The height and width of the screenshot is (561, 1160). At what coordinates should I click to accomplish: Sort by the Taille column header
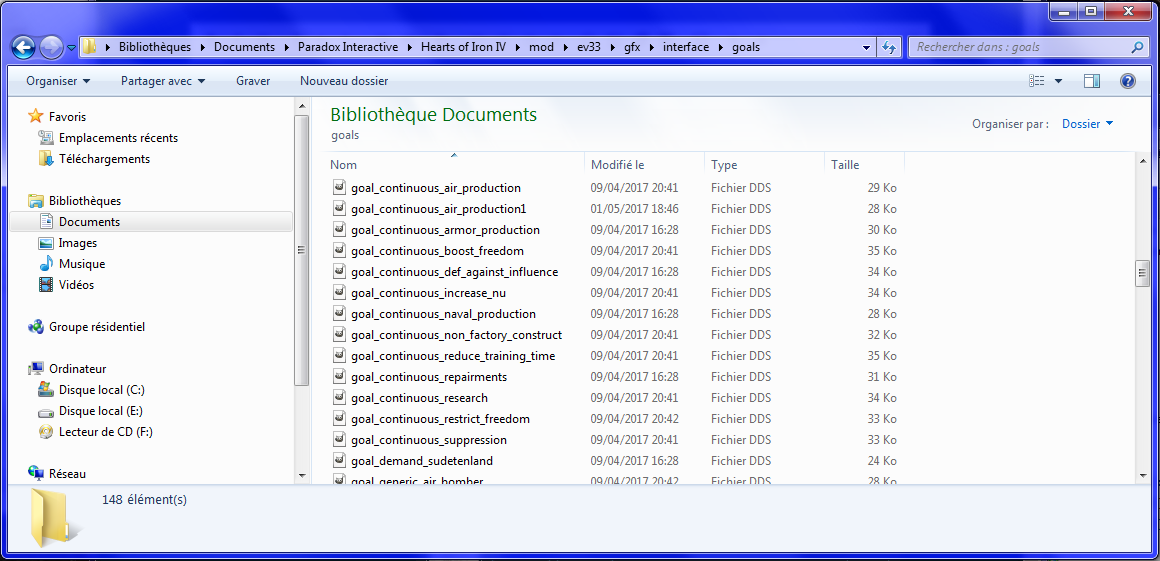845,165
